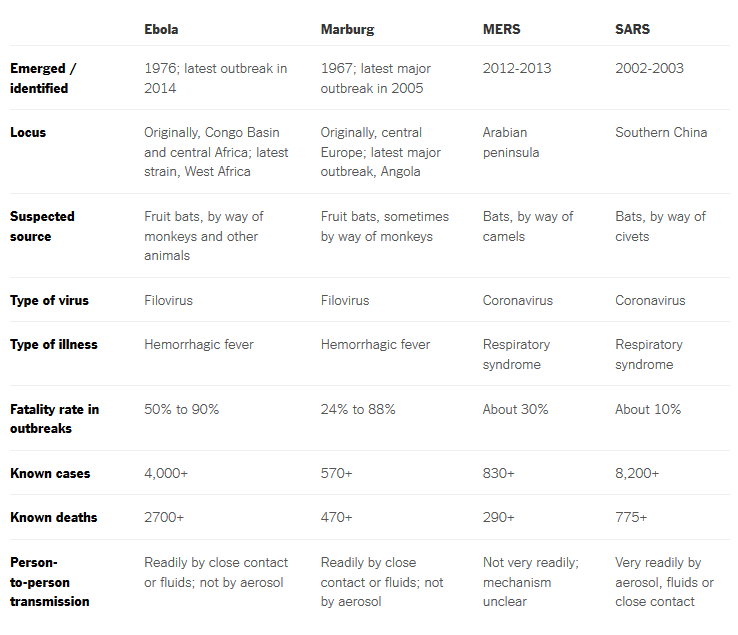Click the SARS known cases '8,200+' cell
The width and height of the screenshot is (738, 635).
click(637, 473)
